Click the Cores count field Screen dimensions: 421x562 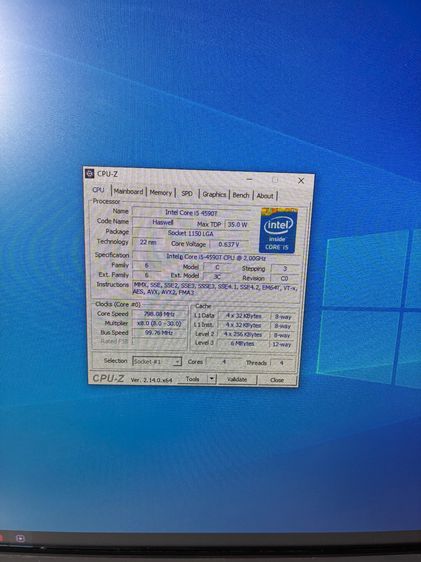point(224,362)
